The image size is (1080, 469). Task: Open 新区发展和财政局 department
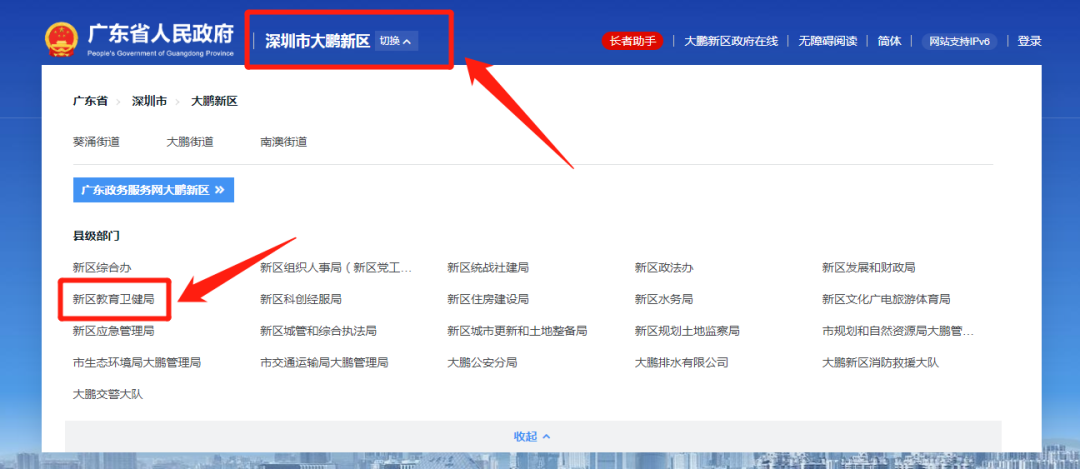869,267
